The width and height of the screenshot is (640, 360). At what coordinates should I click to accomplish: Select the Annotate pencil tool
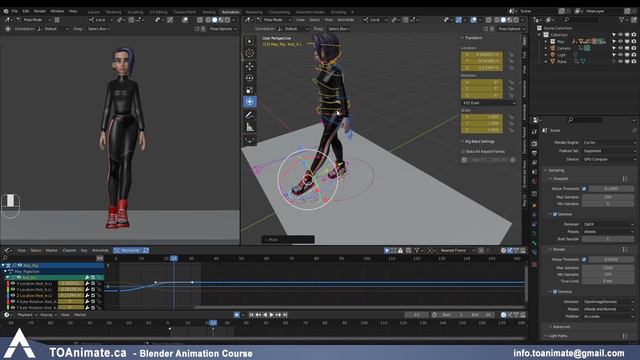[250, 116]
